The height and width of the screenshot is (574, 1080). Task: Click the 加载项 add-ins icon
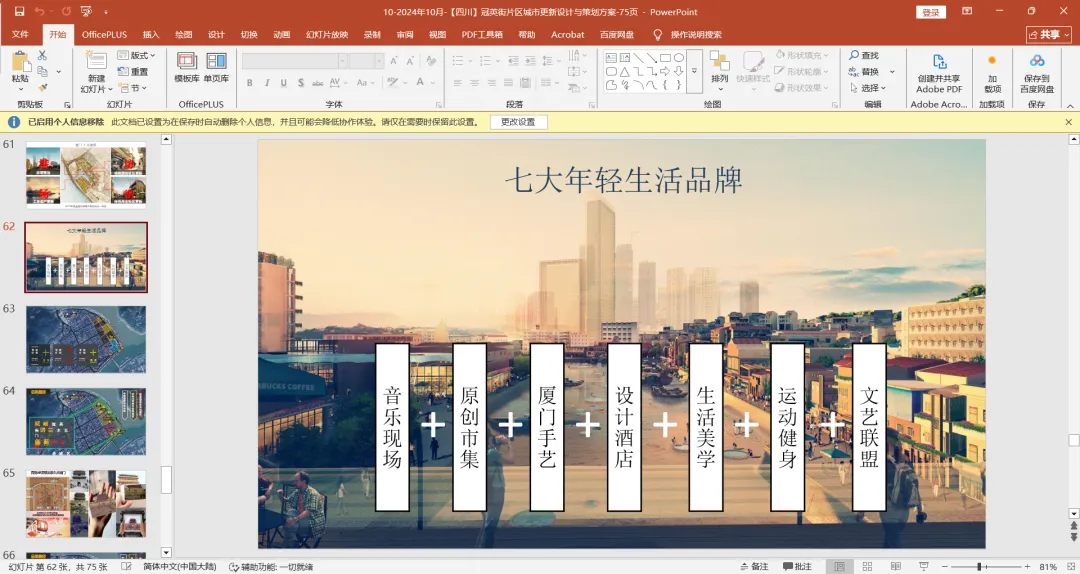pyautogui.click(x=993, y=61)
